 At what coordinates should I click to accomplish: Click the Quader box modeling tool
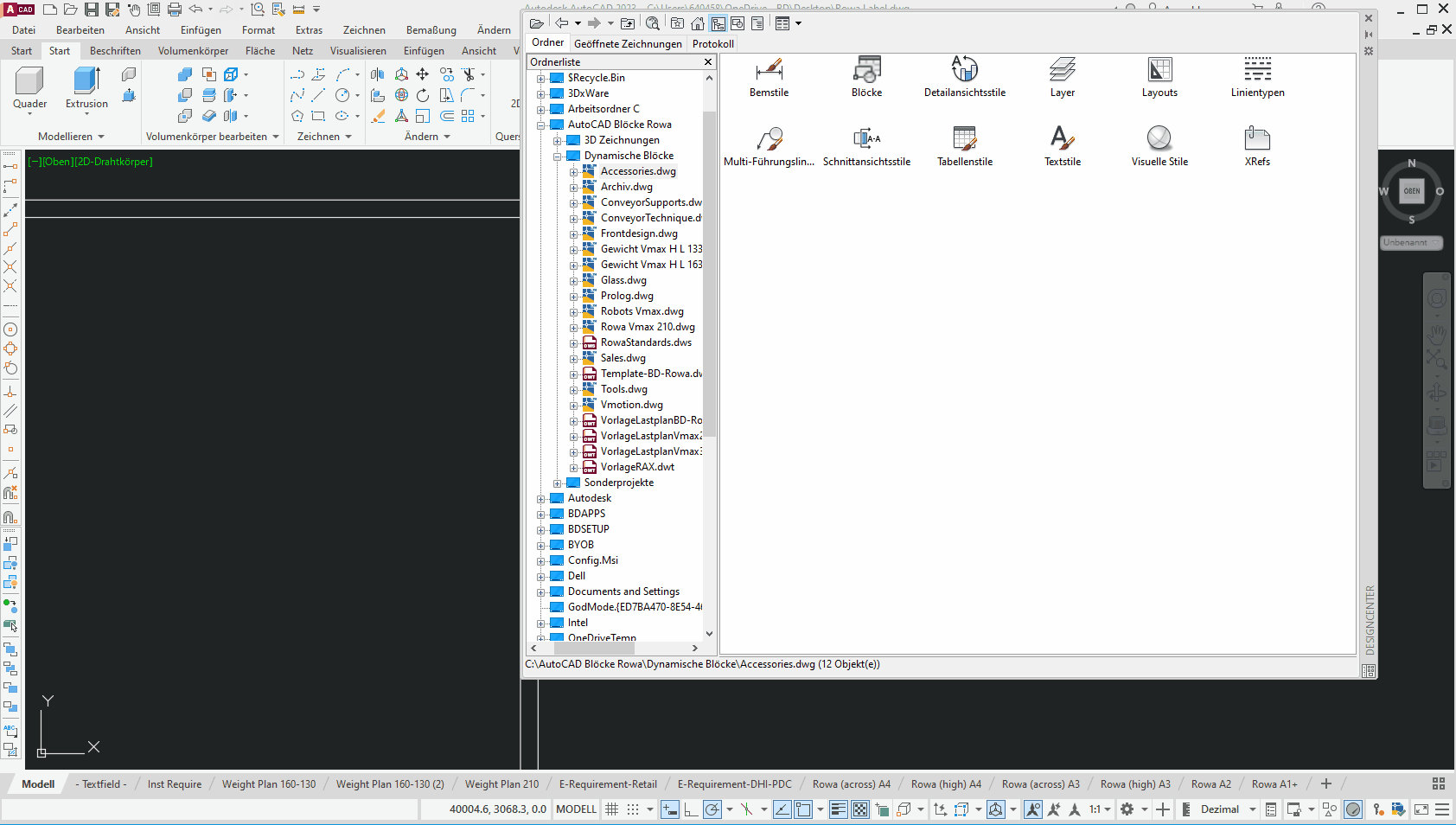tap(29, 88)
